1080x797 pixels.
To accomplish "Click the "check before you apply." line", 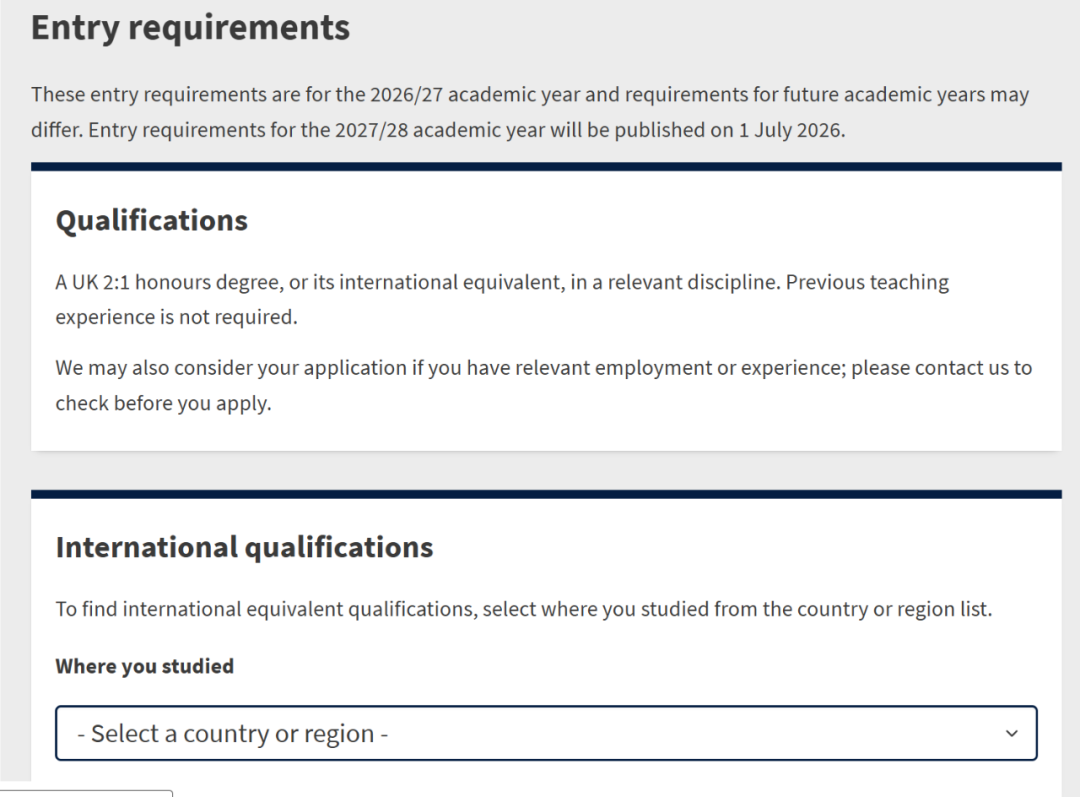I will (x=163, y=404).
